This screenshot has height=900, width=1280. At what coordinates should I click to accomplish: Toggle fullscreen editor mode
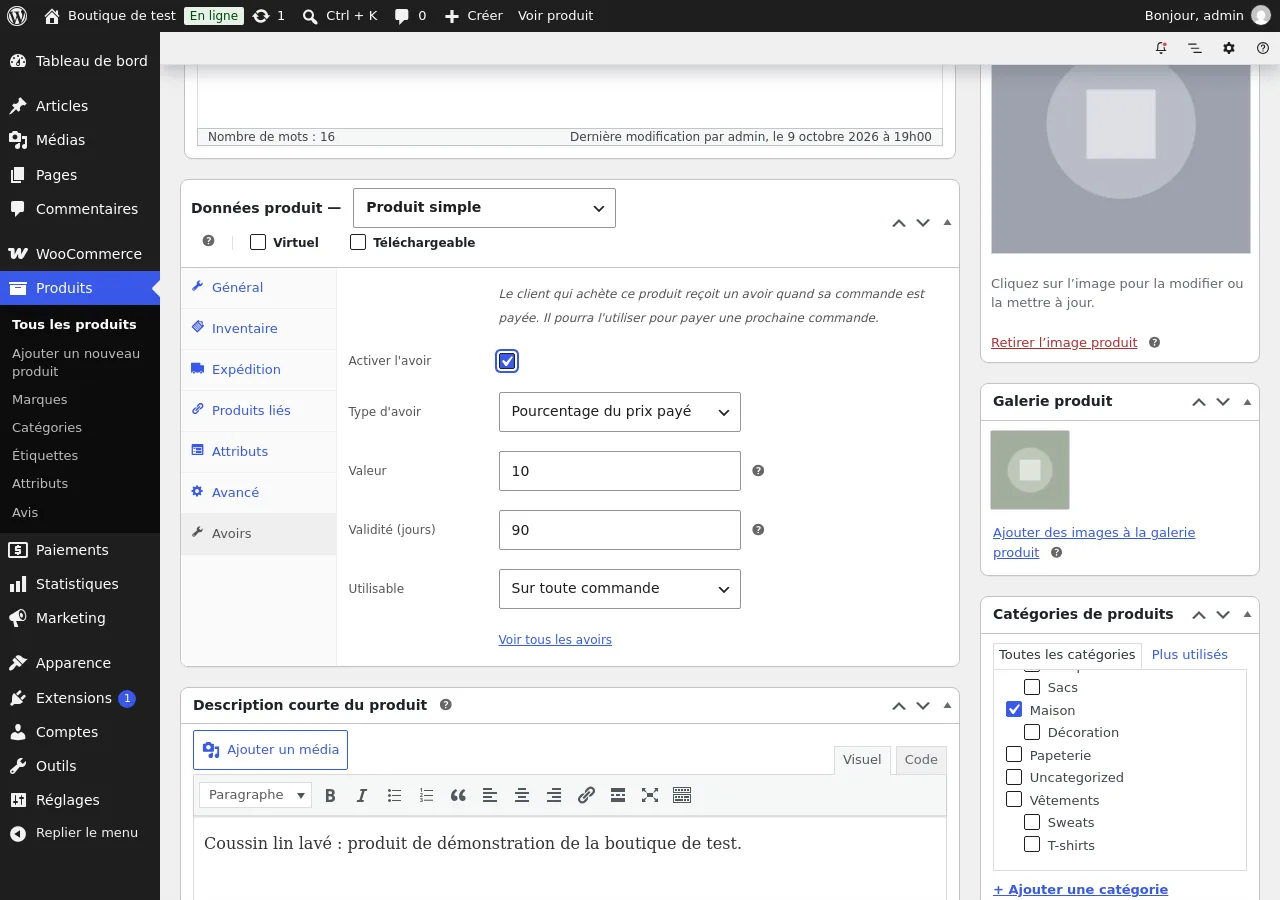point(650,795)
